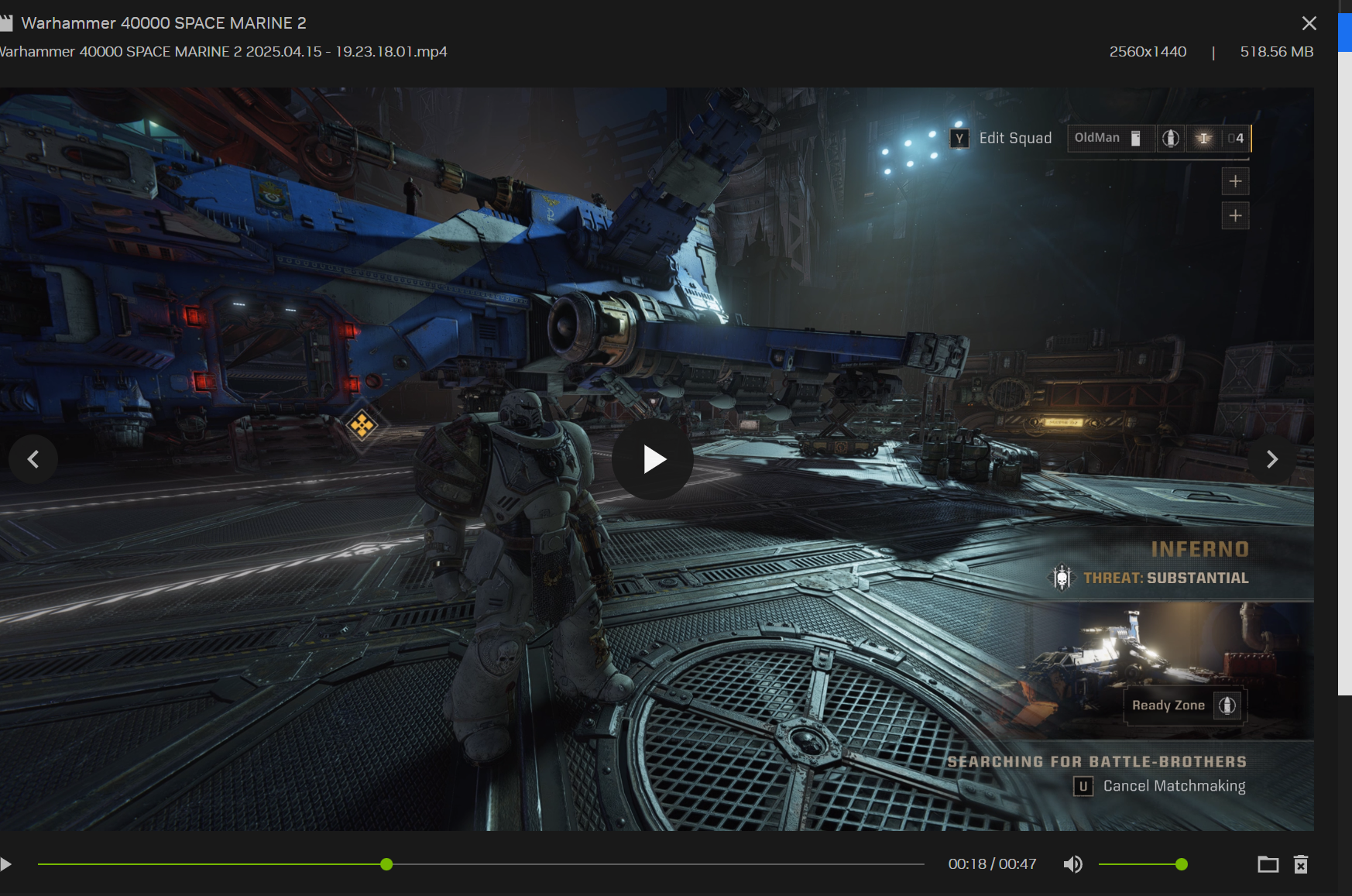Delete the video with the trash icon

[1301, 864]
